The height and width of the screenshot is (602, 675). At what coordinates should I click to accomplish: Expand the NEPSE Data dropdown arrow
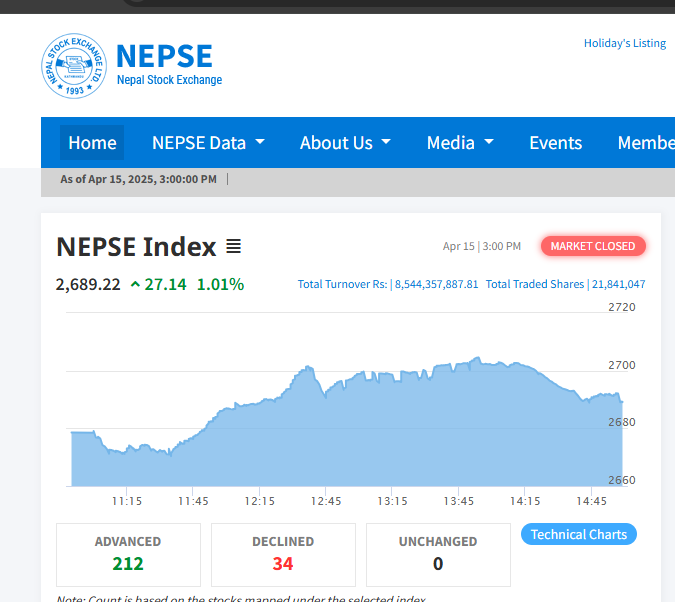tap(260, 142)
